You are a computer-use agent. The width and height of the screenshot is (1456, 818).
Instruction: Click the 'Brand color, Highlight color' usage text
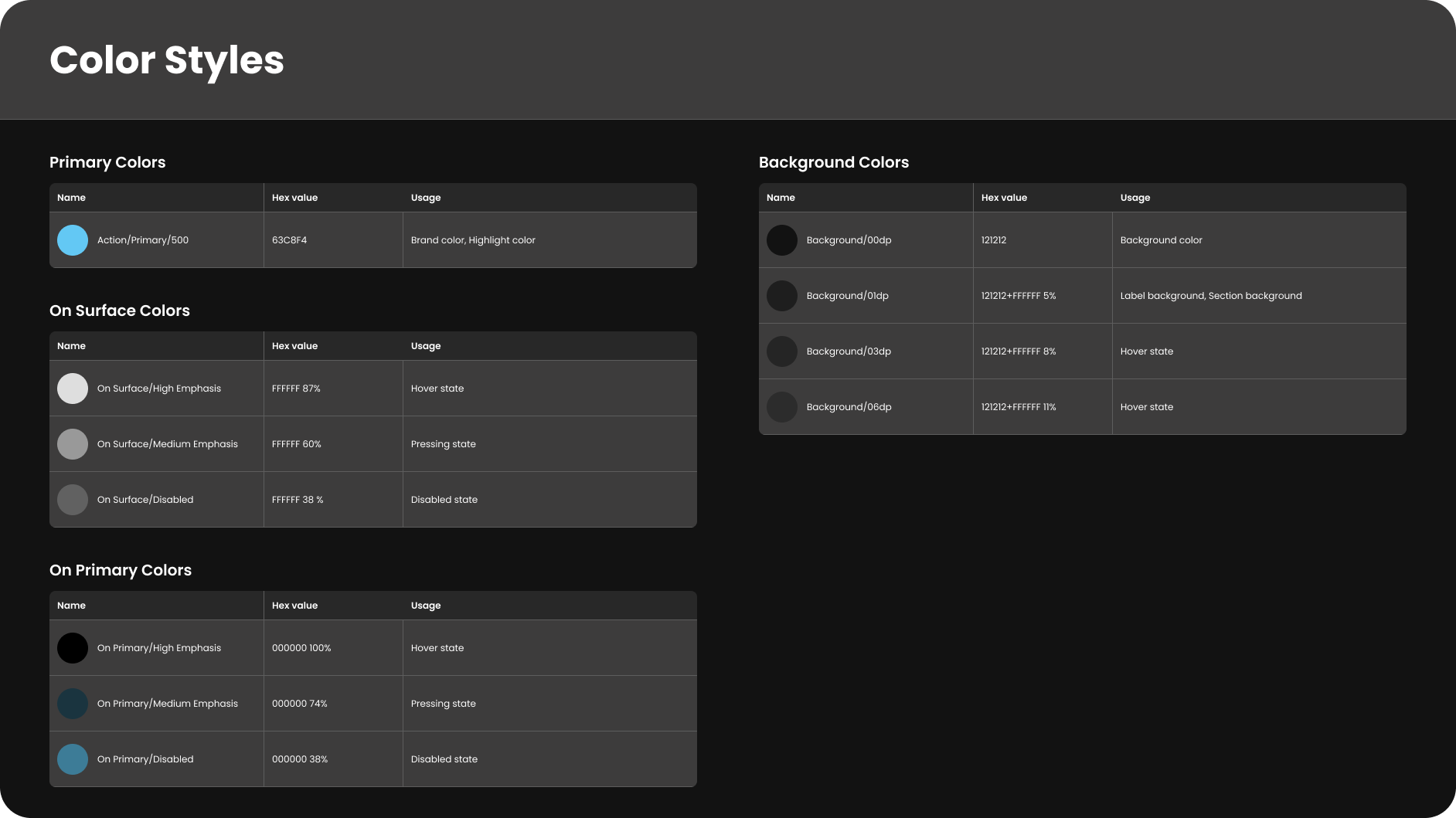click(x=473, y=240)
